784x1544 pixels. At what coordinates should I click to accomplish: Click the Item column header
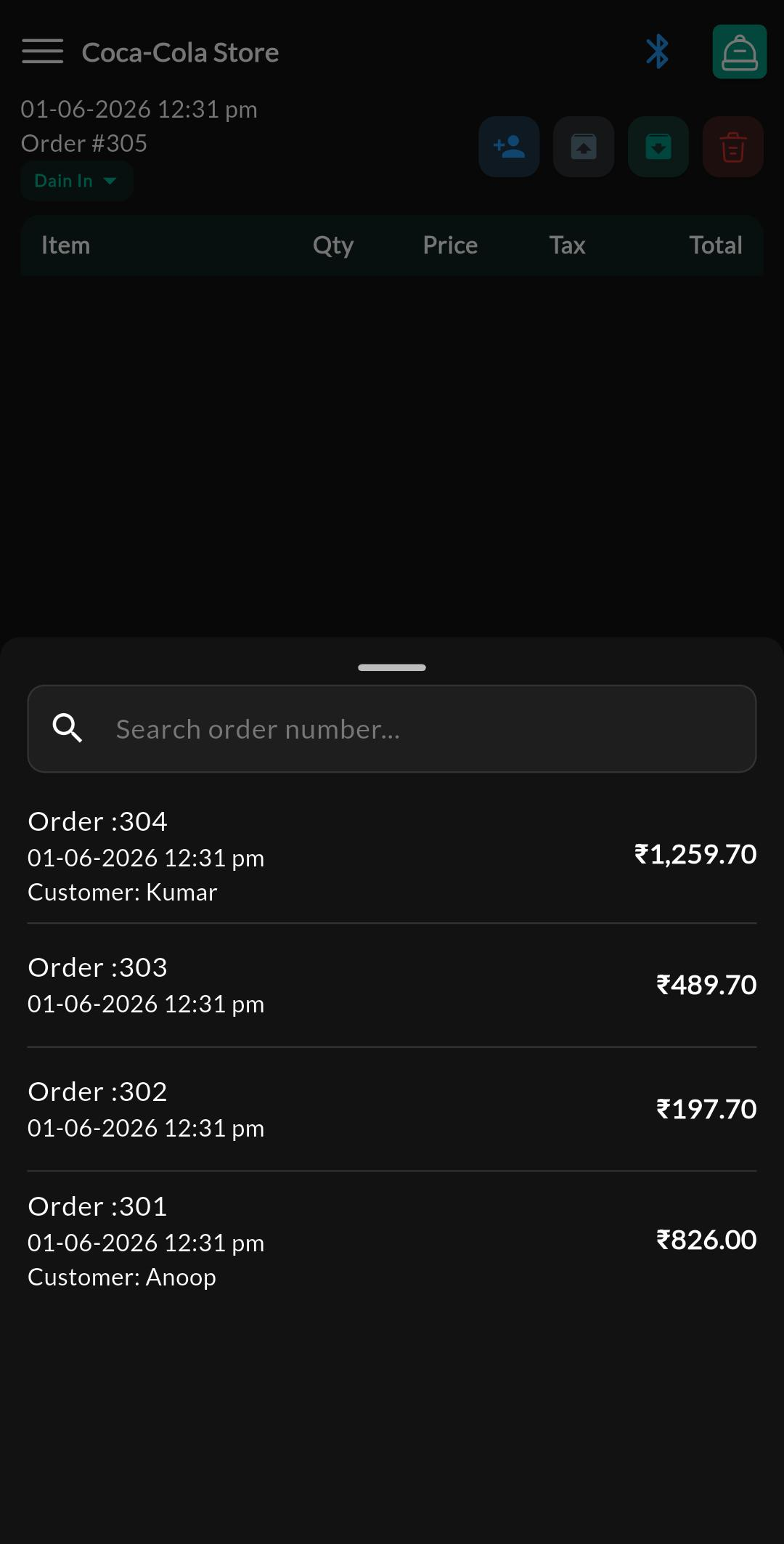(65, 245)
